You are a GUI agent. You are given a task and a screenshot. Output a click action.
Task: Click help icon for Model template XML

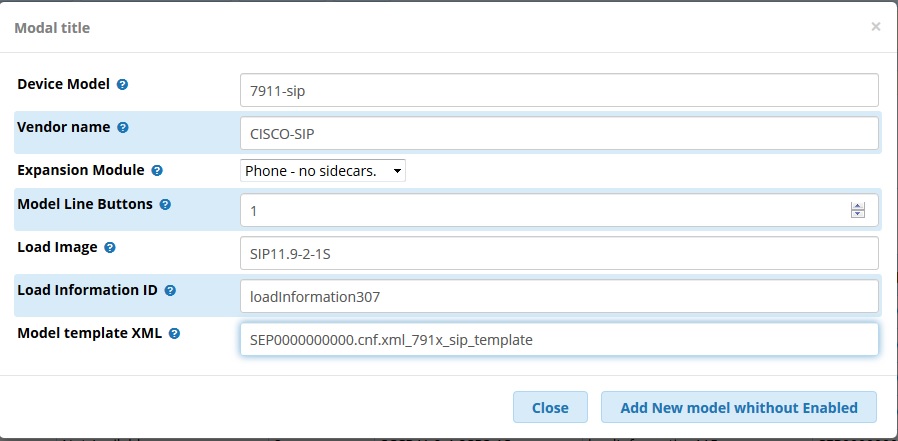click(174, 333)
